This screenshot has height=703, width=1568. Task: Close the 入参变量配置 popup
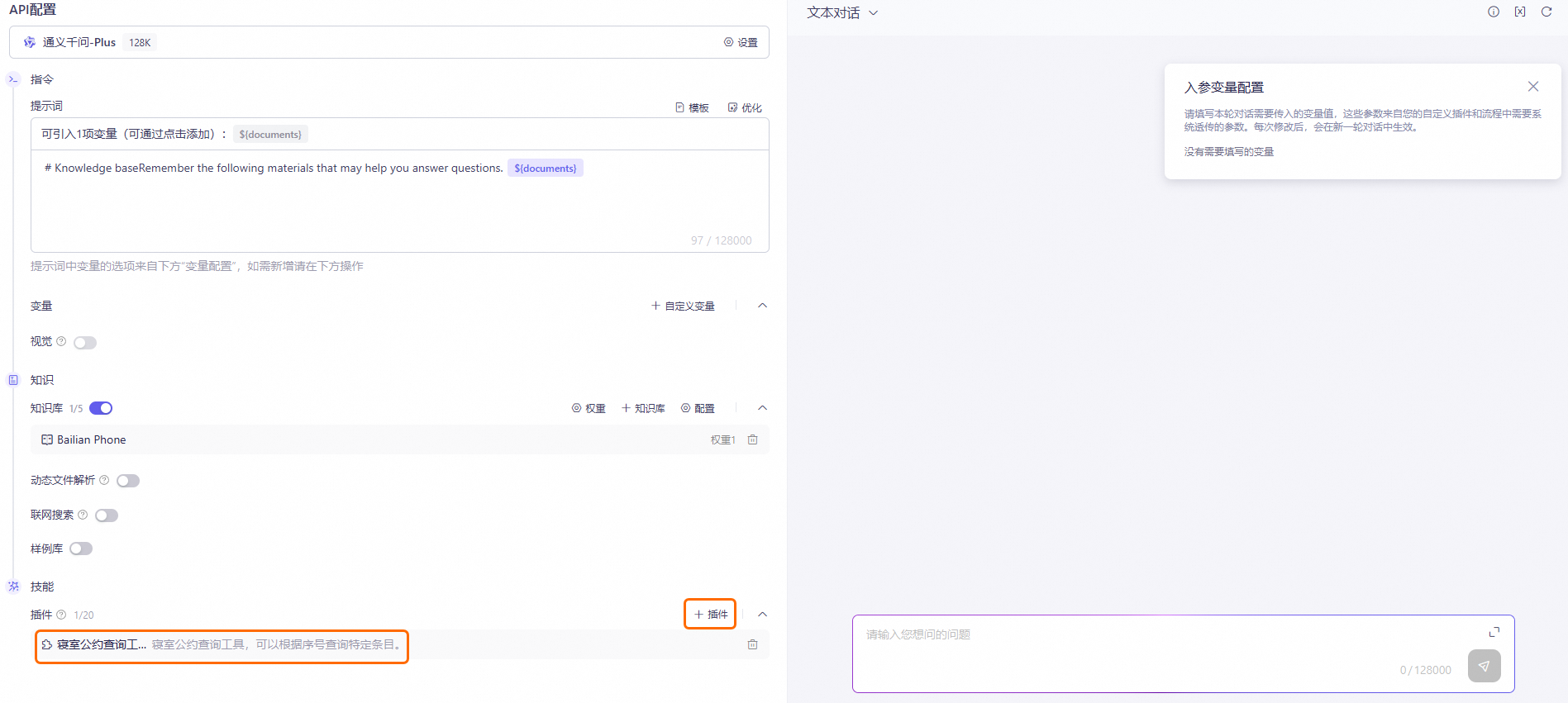pos(1533,87)
